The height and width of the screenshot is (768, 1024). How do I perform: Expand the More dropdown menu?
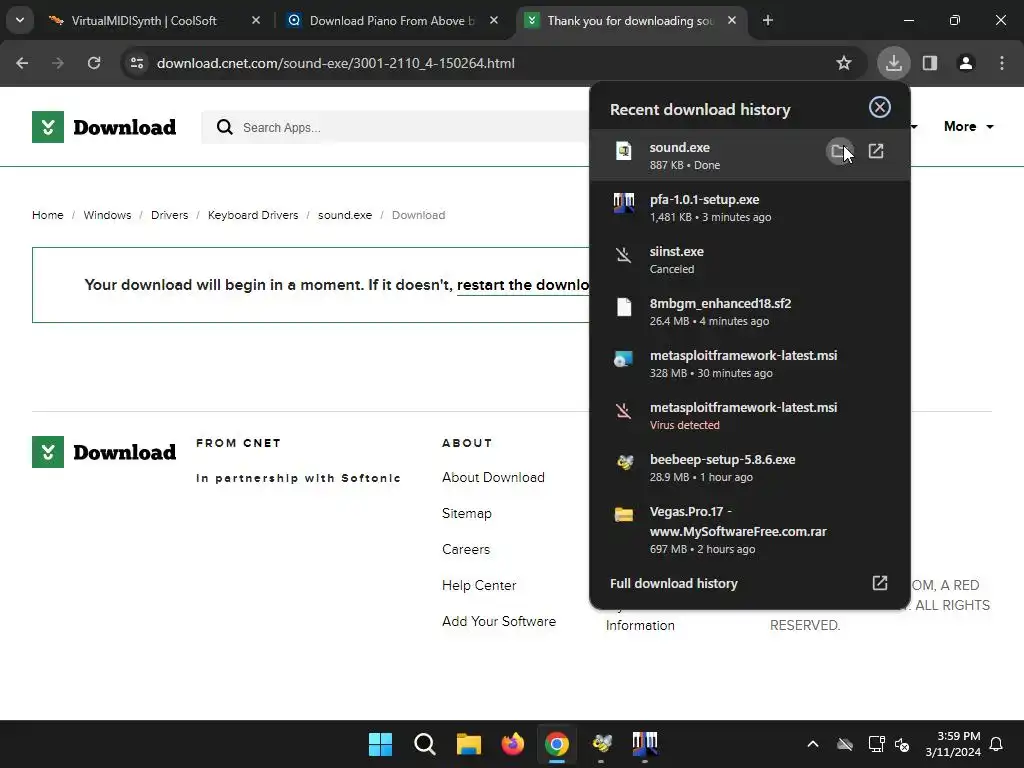point(968,127)
